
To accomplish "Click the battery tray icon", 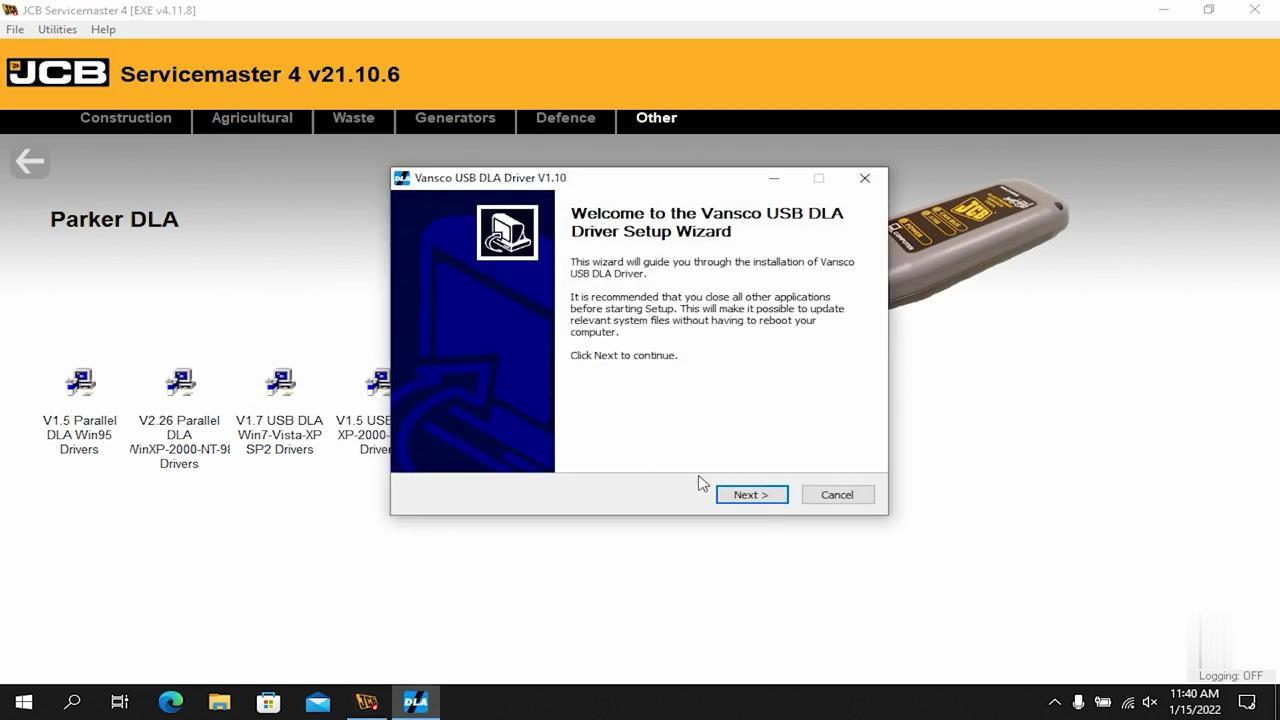I will pos(1103,702).
